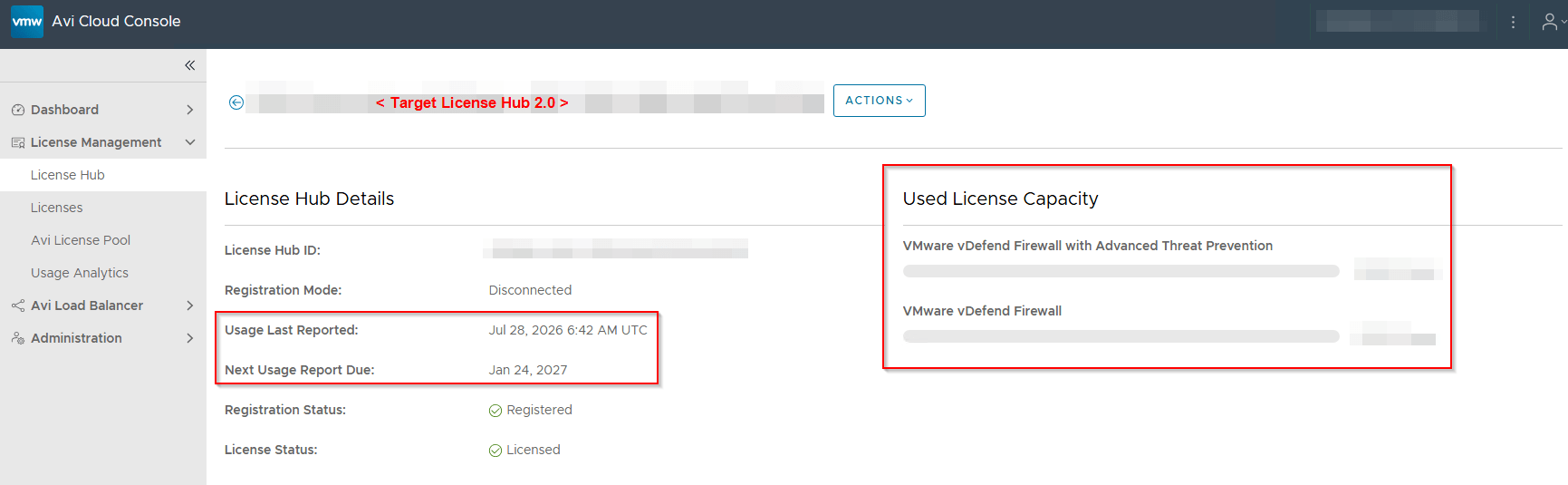Image resolution: width=1568 pixels, height=485 pixels.
Task: Click the Administration users icon
Action: pyautogui.click(x=18, y=338)
